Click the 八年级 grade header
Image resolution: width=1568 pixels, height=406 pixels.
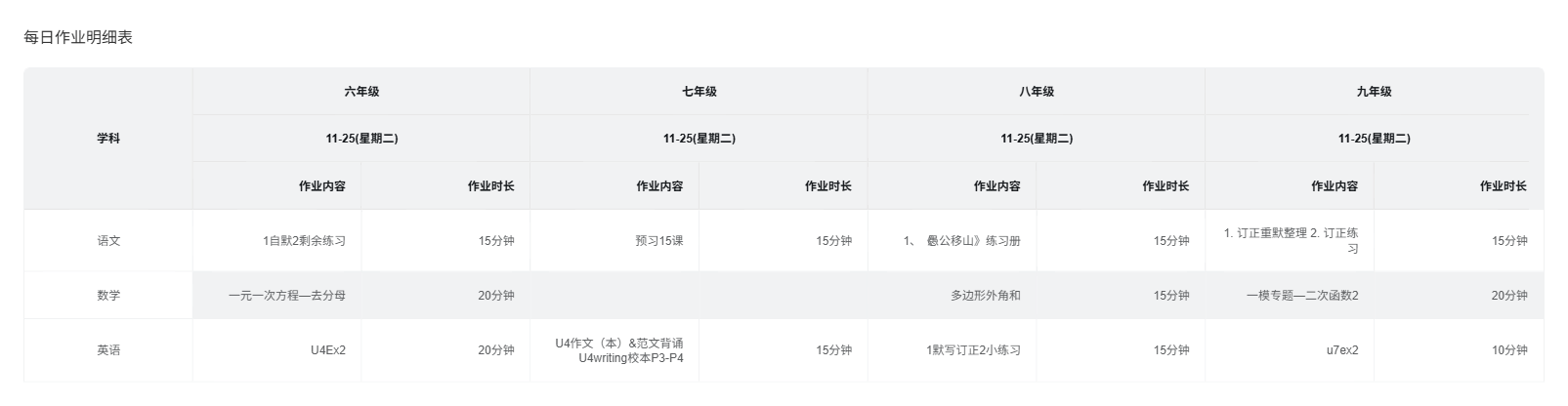[x=1037, y=92]
